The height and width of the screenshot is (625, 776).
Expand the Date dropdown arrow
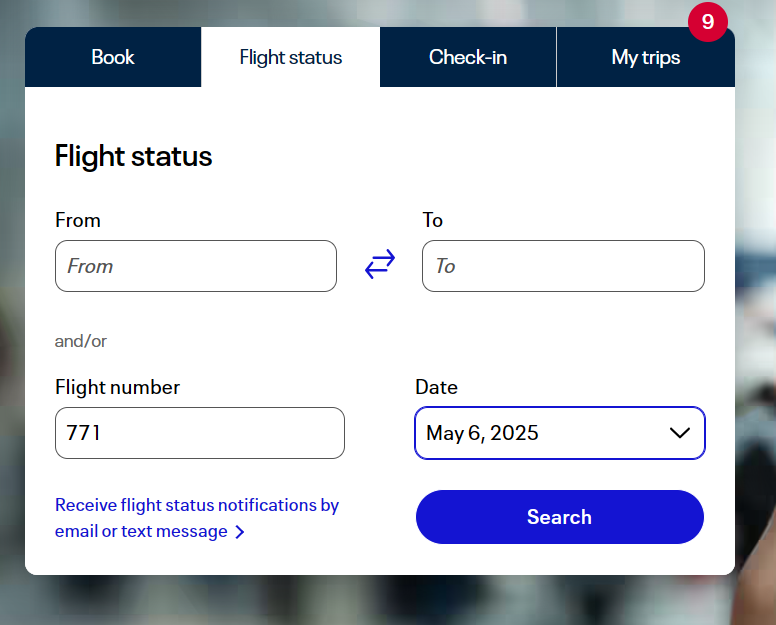(679, 433)
